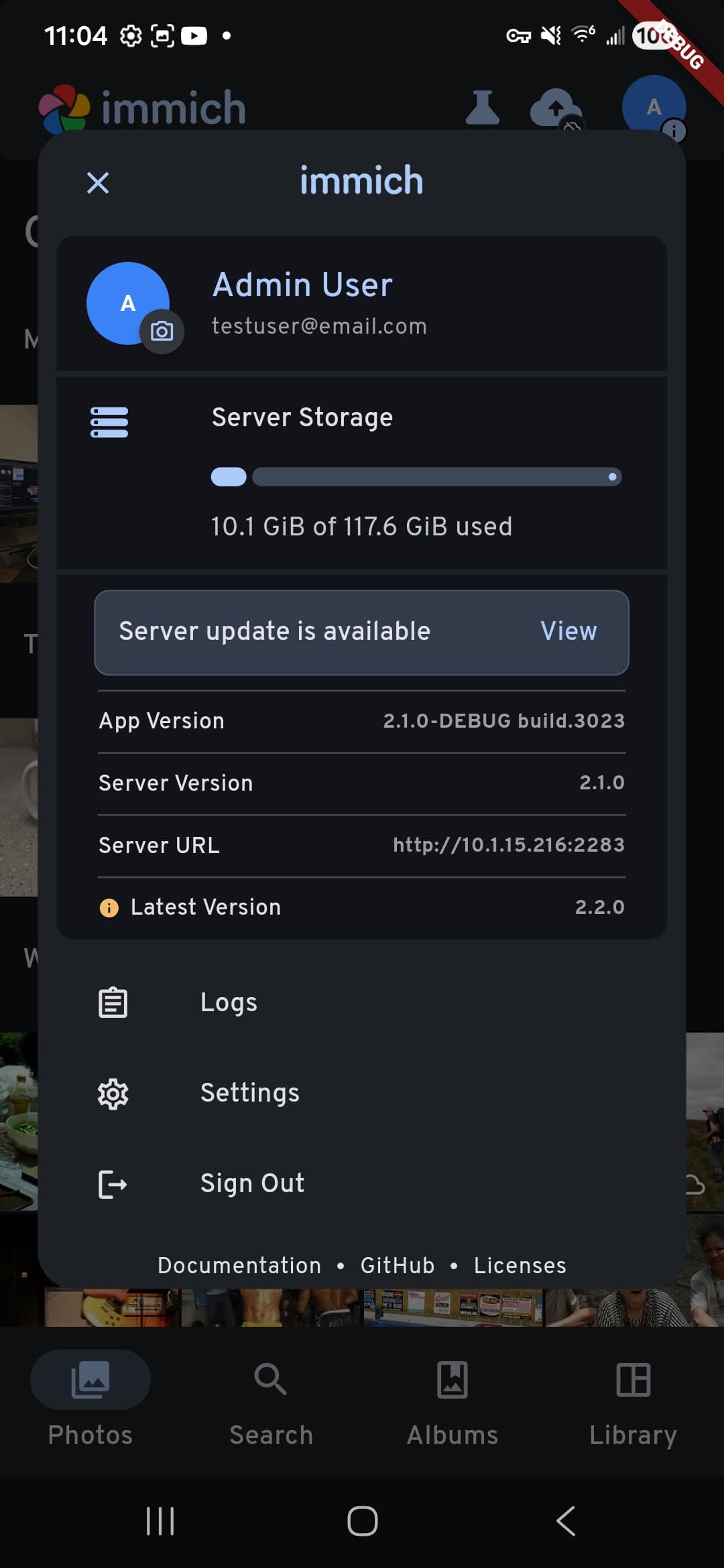Open the flask beta features icon
Viewport: 724px width, 1568px height.
pos(483,108)
